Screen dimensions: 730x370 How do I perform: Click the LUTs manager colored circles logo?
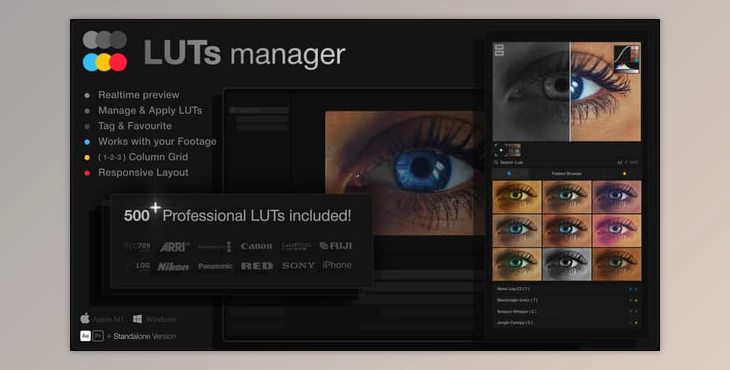[105, 51]
